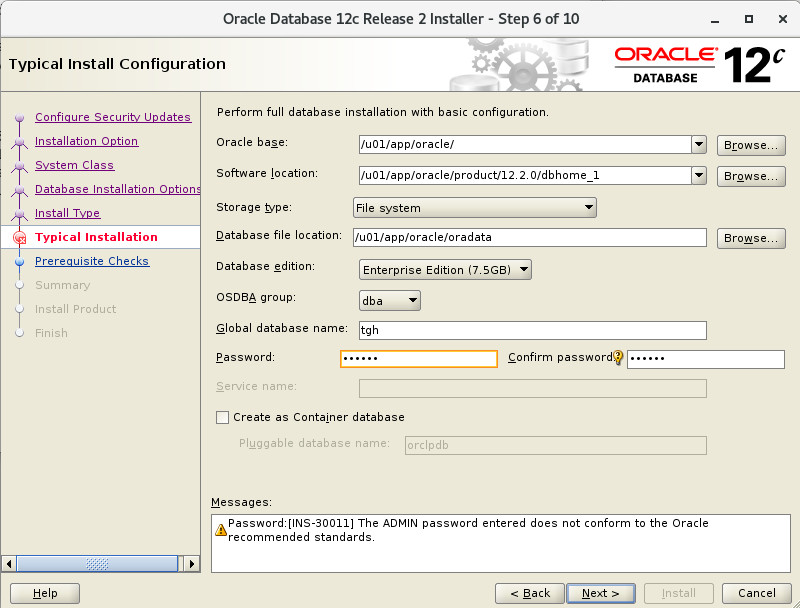Go to Install Type step
This screenshot has width=800, height=608.
[67, 213]
